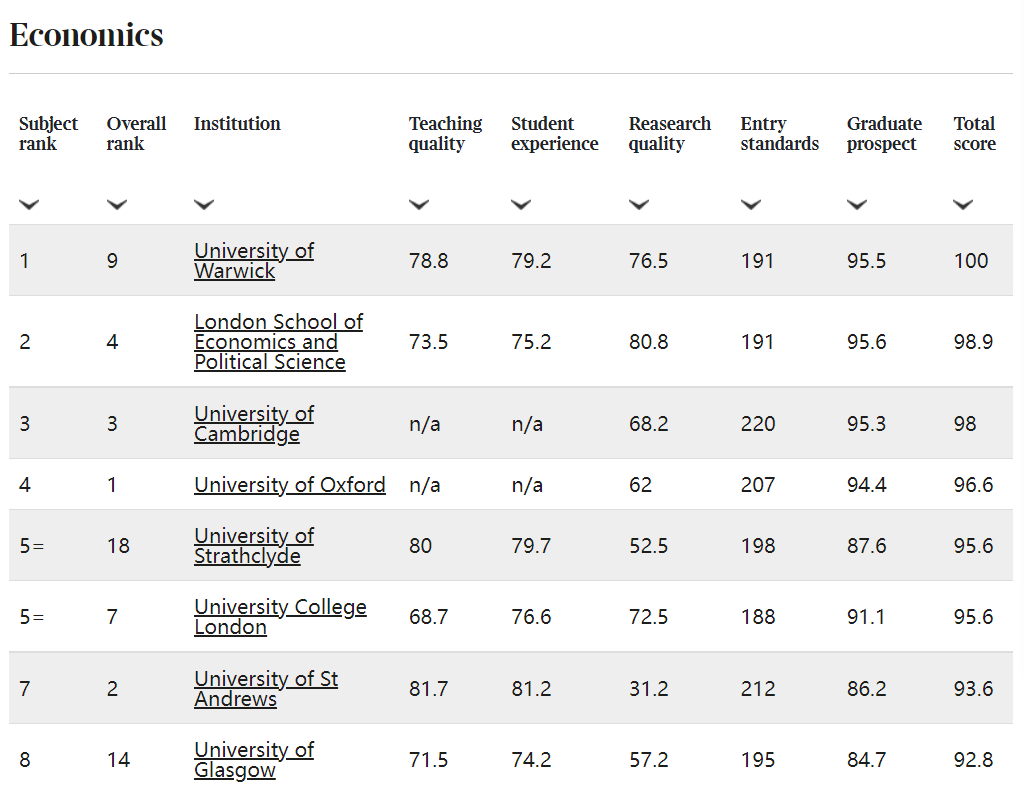Sort by Subject rank chevron
The width and height of the screenshot is (1024, 787).
pyautogui.click(x=29, y=205)
